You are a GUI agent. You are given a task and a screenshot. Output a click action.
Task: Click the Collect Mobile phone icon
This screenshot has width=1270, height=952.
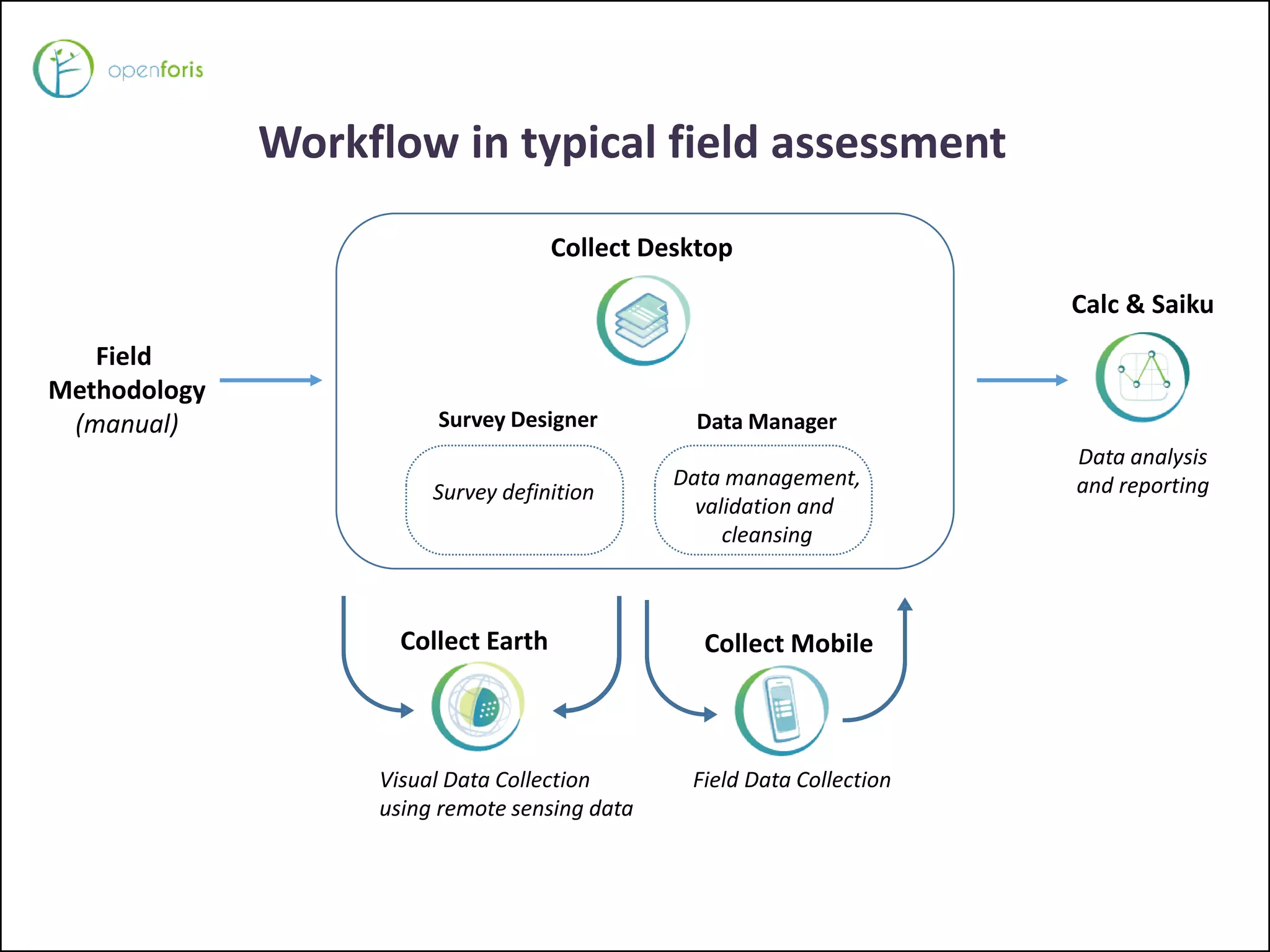[x=781, y=710]
